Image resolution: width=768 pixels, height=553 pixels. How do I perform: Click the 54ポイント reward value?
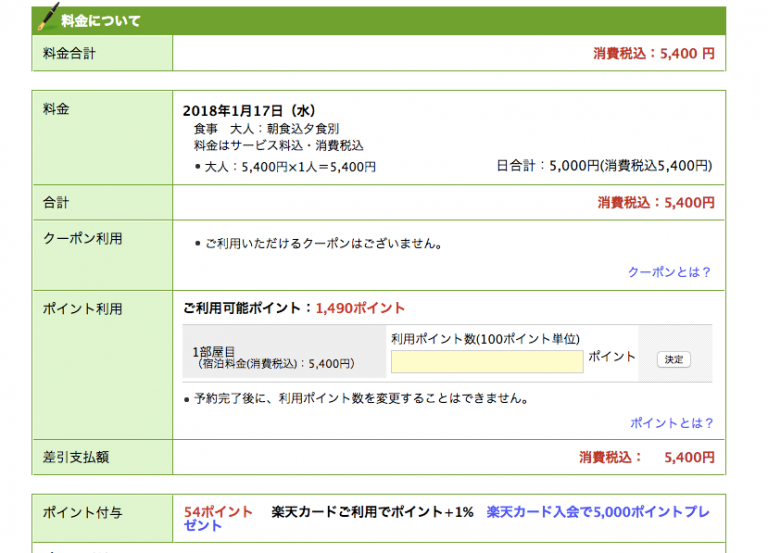click(218, 512)
